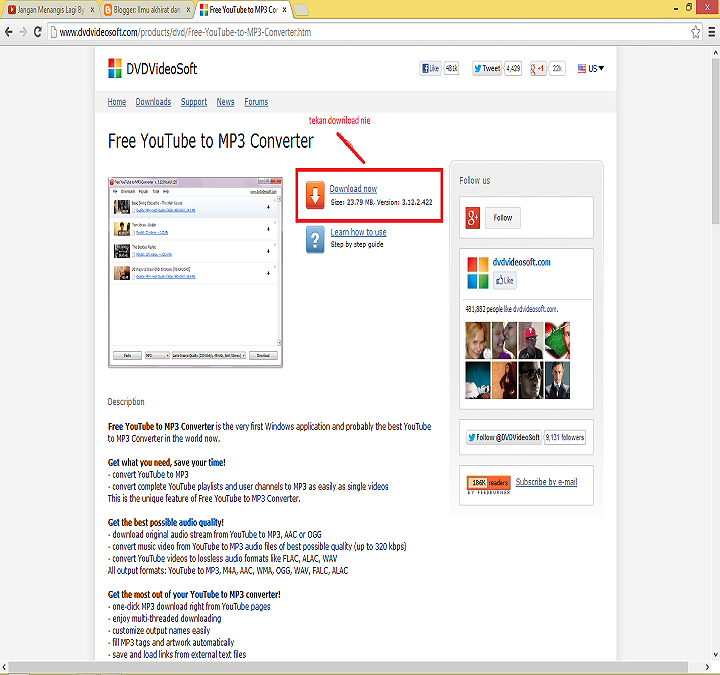Click the Follow button beside Google+
The width and height of the screenshot is (720, 675).
coord(503,218)
